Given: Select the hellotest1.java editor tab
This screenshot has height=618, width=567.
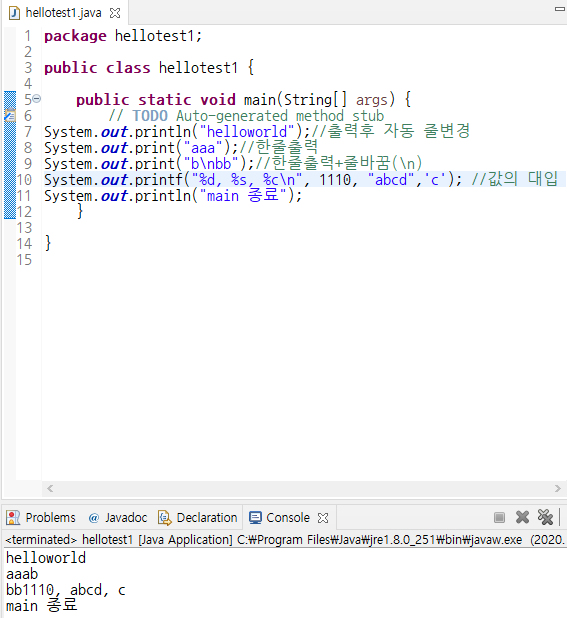Looking at the screenshot, I should 65,13.
